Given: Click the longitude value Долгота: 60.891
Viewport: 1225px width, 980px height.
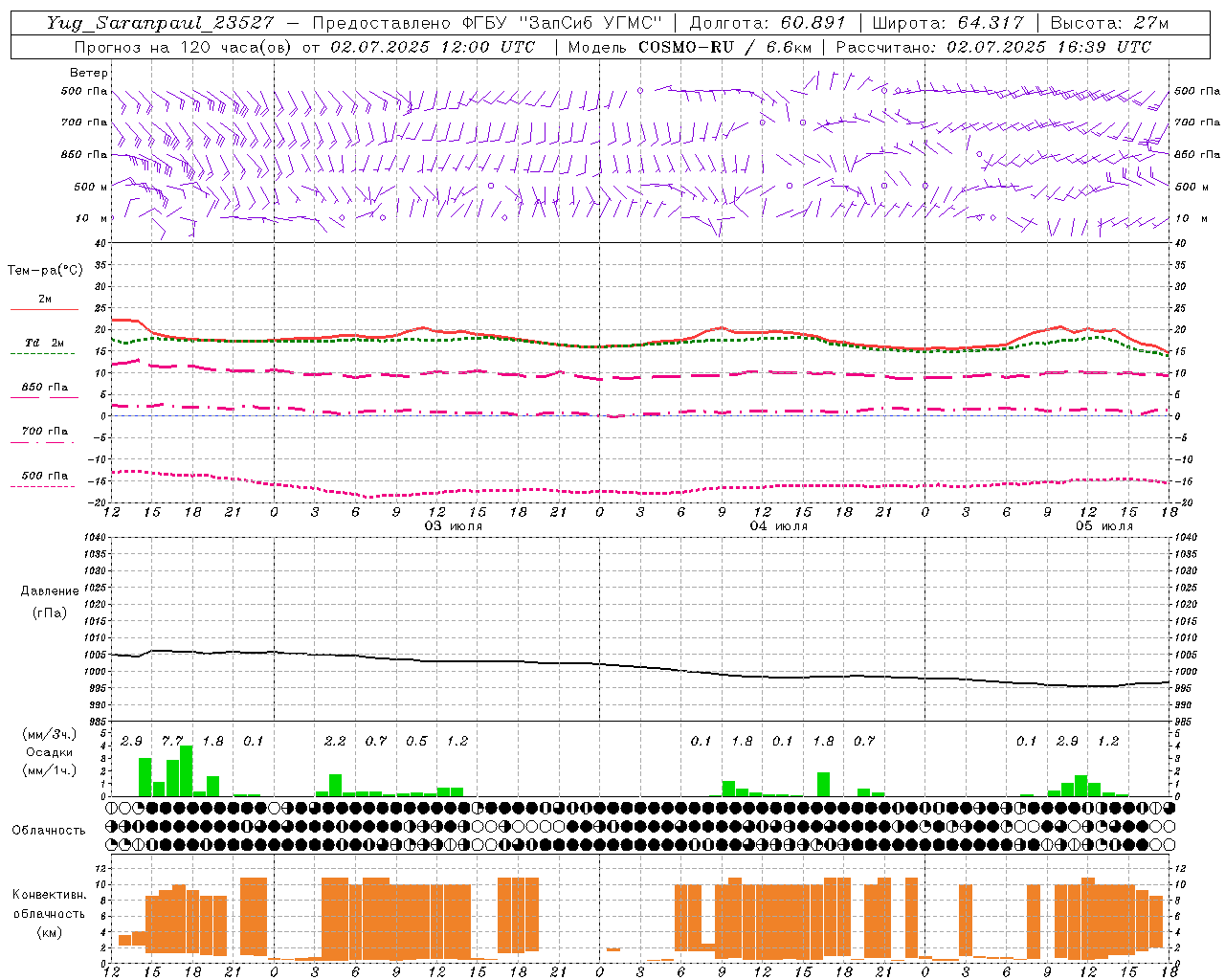Looking at the screenshot, I should click(767, 23).
